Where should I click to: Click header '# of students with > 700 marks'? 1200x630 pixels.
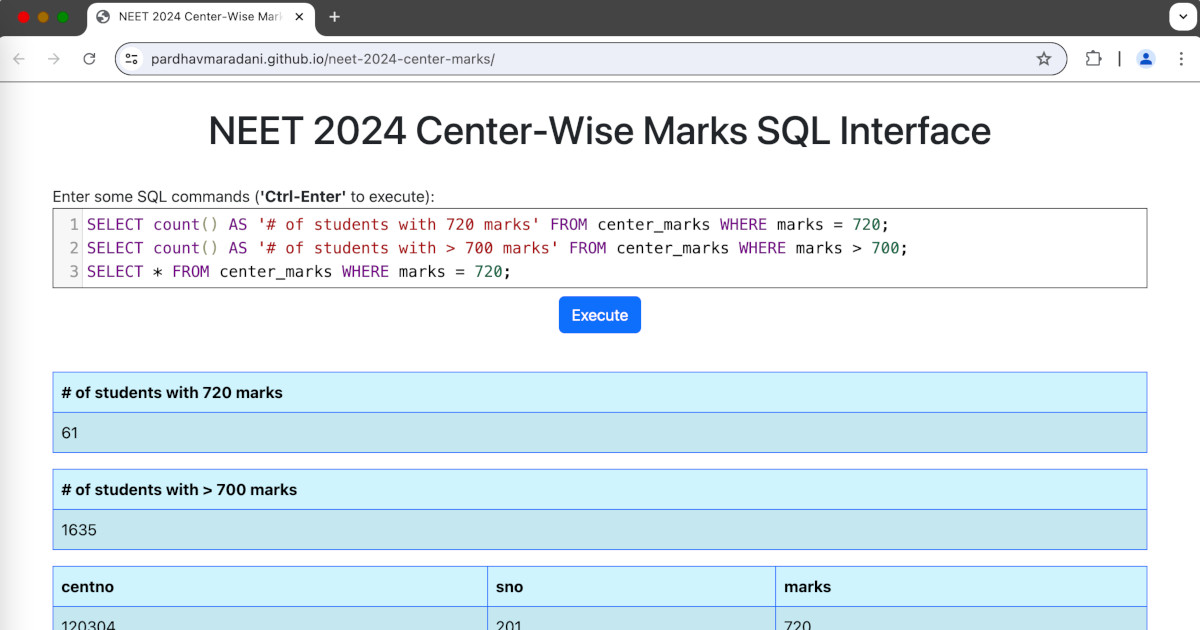pyautogui.click(x=600, y=490)
